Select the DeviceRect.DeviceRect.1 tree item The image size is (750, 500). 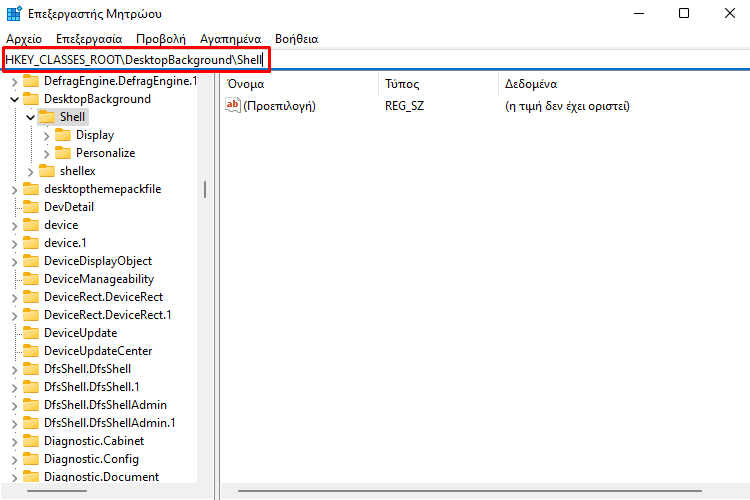pyautogui.click(x=108, y=315)
